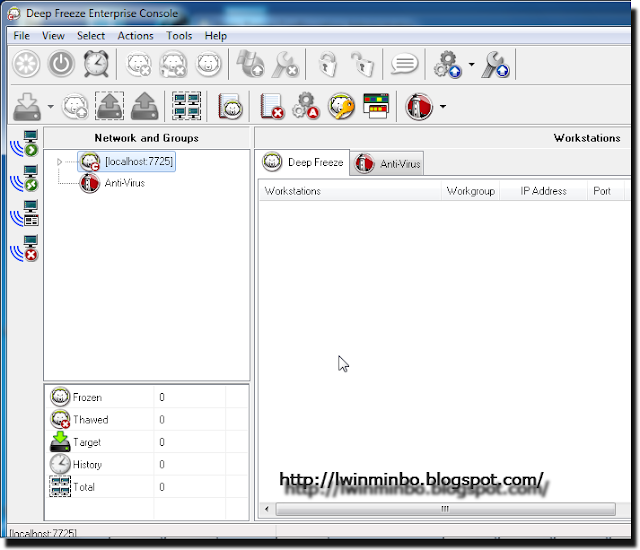
Task: Sort by the IP Address column header
Action: [x=544, y=191]
